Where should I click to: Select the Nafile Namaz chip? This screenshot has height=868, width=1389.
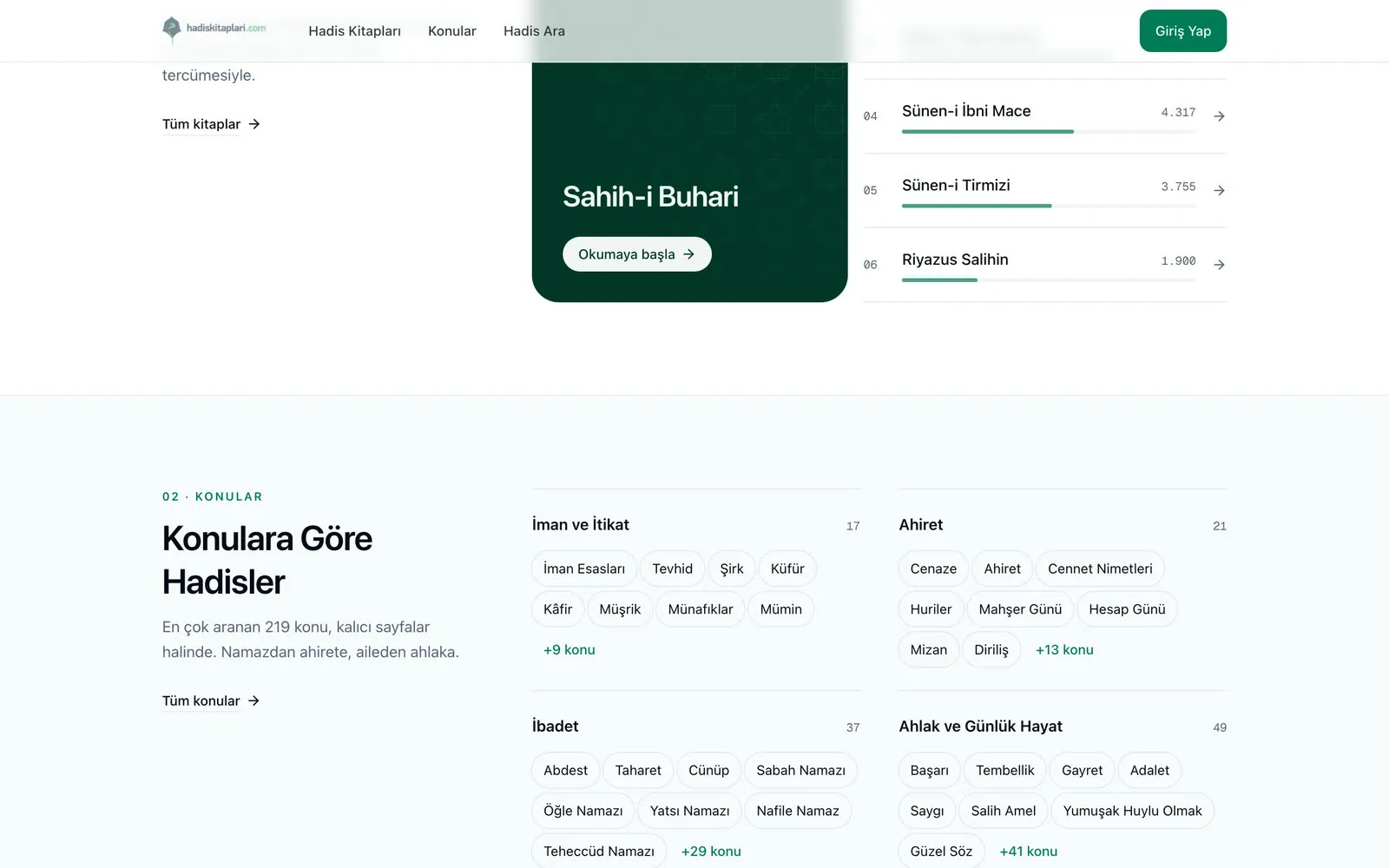pos(798,811)
